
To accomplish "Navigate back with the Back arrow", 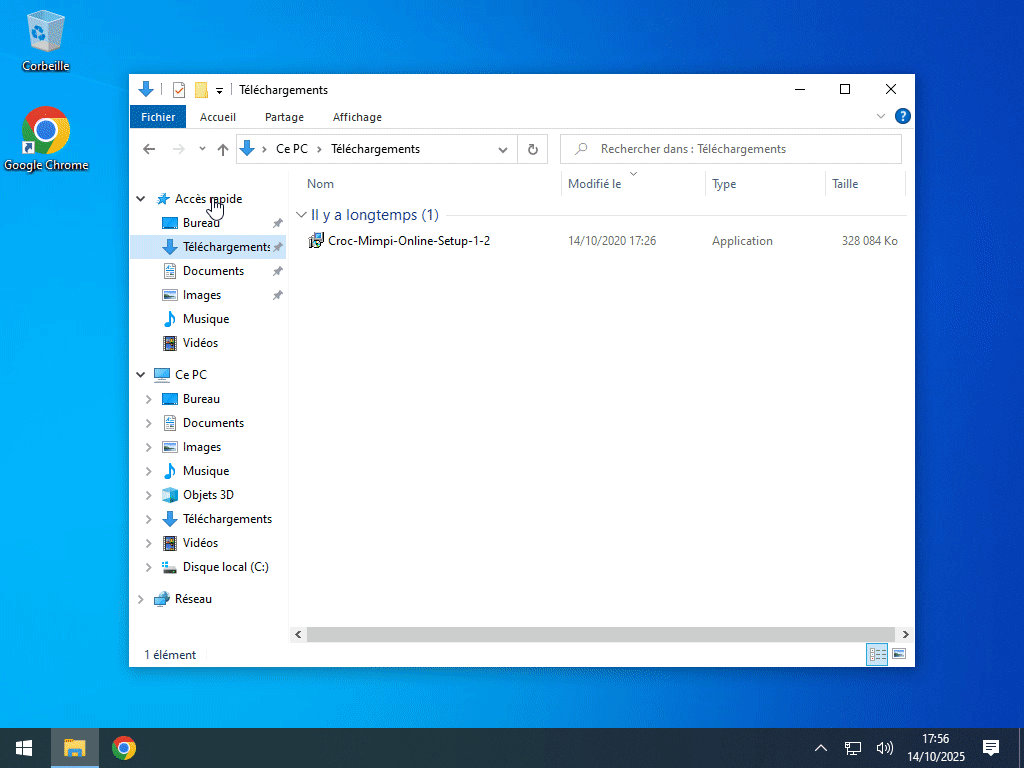I will [x=149, y=149].
